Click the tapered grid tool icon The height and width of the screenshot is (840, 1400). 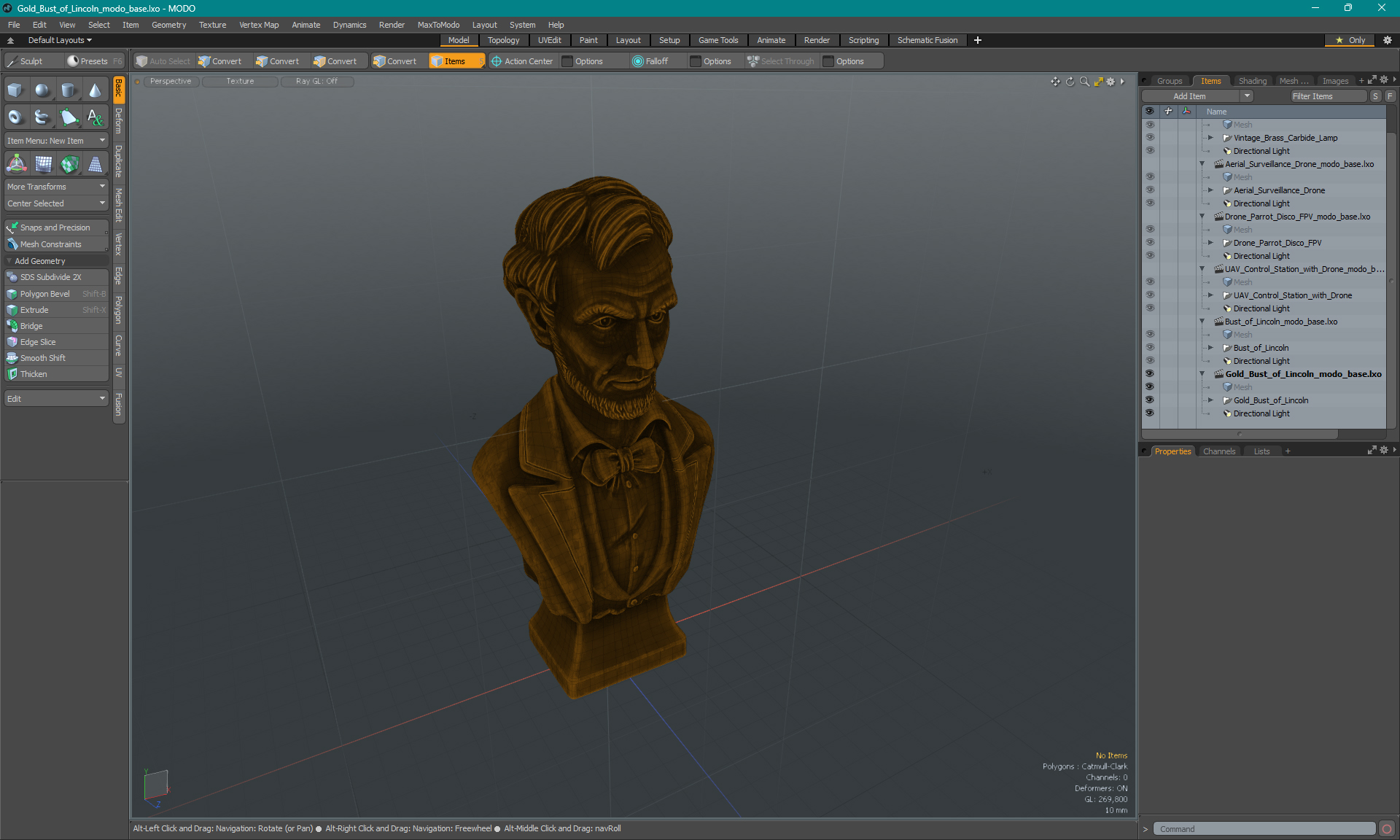[96, 164]
